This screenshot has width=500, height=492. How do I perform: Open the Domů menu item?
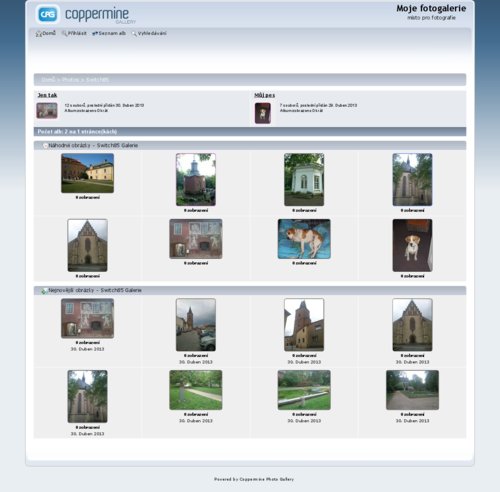[x=49, y=33]
